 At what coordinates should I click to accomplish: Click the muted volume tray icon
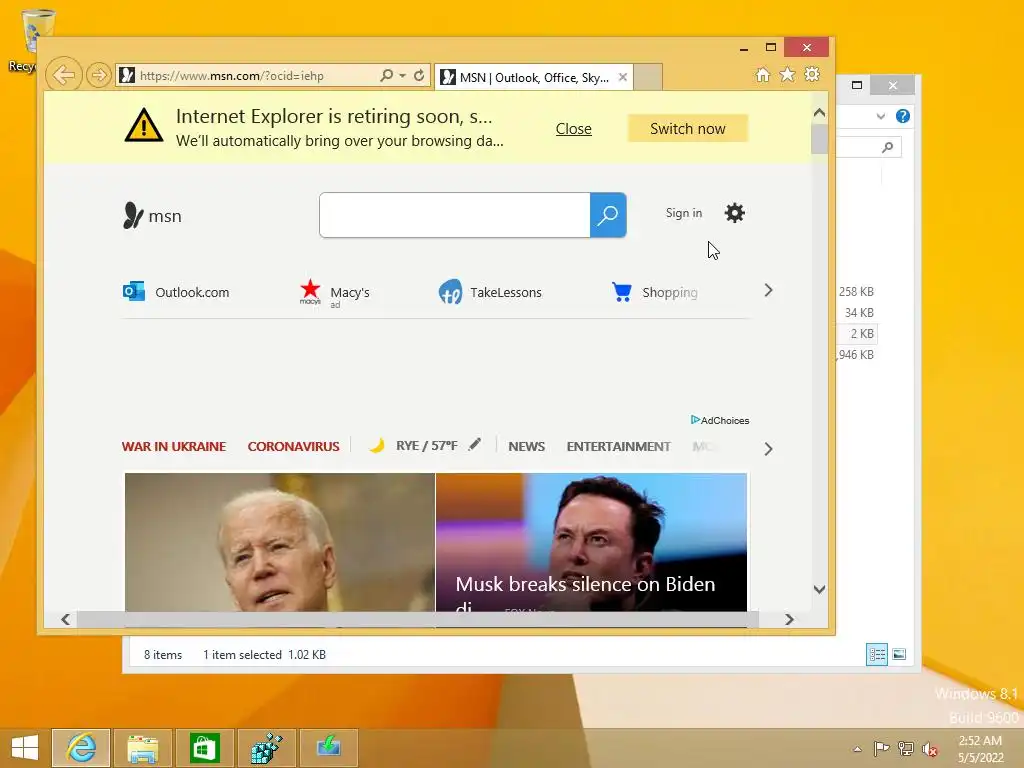930,749
